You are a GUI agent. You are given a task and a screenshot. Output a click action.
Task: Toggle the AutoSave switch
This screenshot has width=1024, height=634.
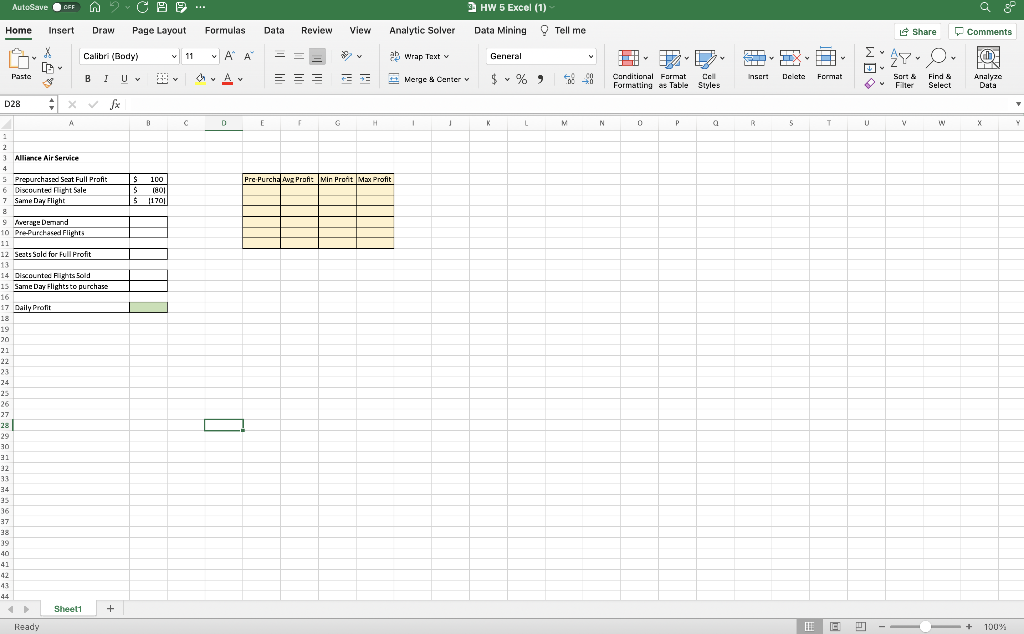pos(65,7)
